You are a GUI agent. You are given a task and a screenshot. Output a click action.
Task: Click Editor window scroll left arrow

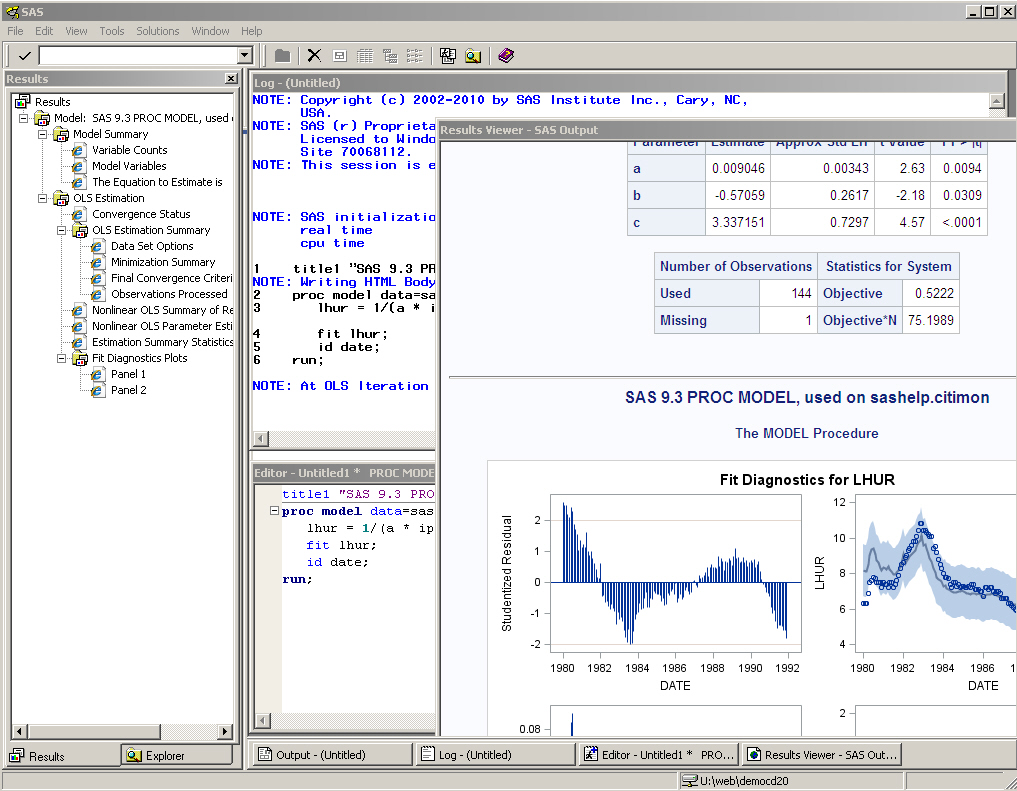pyautogui.click(x=262, y=720)
